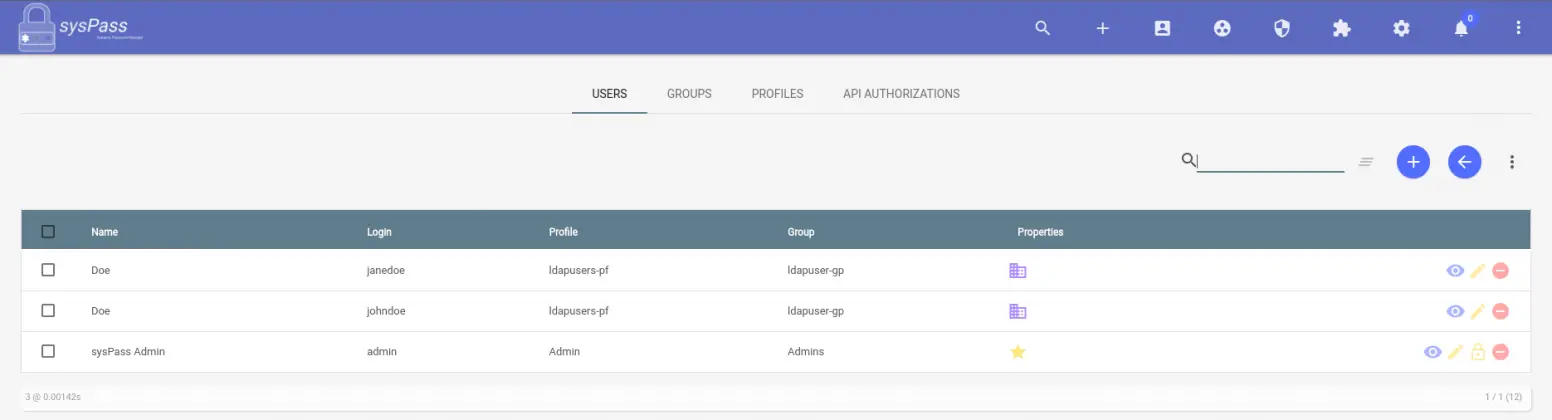Click the notifications bell icon
The height and width of the screenshot is (420, 1552).
[x=1461, y=28]
